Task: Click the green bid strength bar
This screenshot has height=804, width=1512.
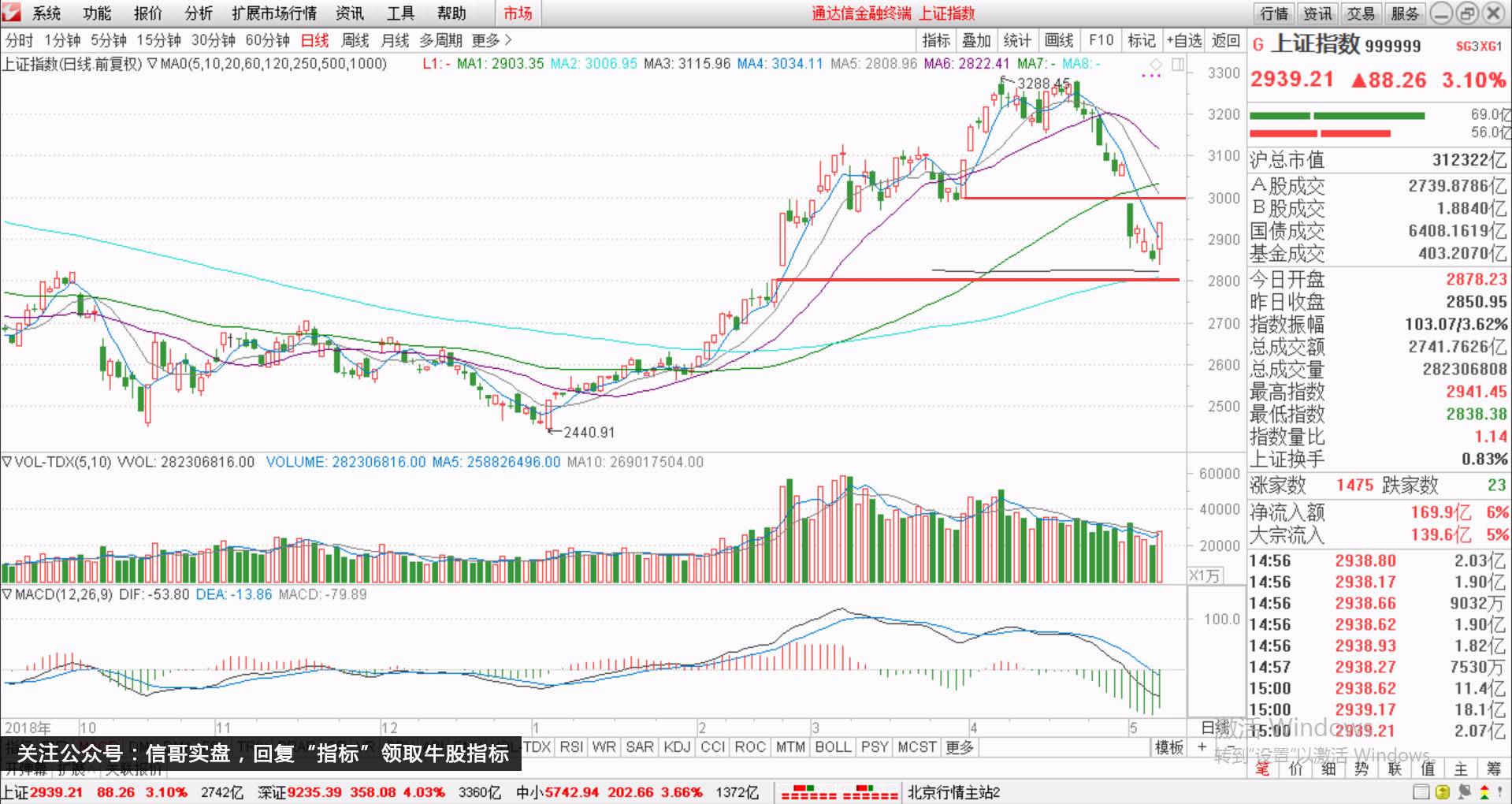Action: point(1337,116)
